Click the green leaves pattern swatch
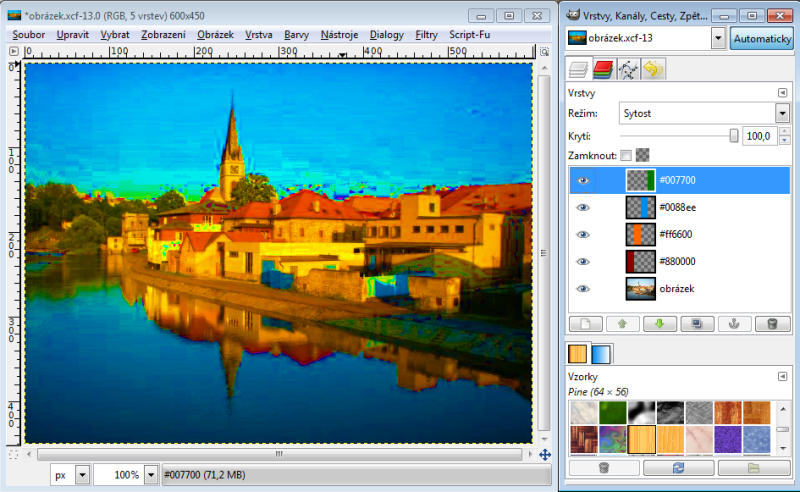This screenshot has width=800, height=492. point(613,413)
